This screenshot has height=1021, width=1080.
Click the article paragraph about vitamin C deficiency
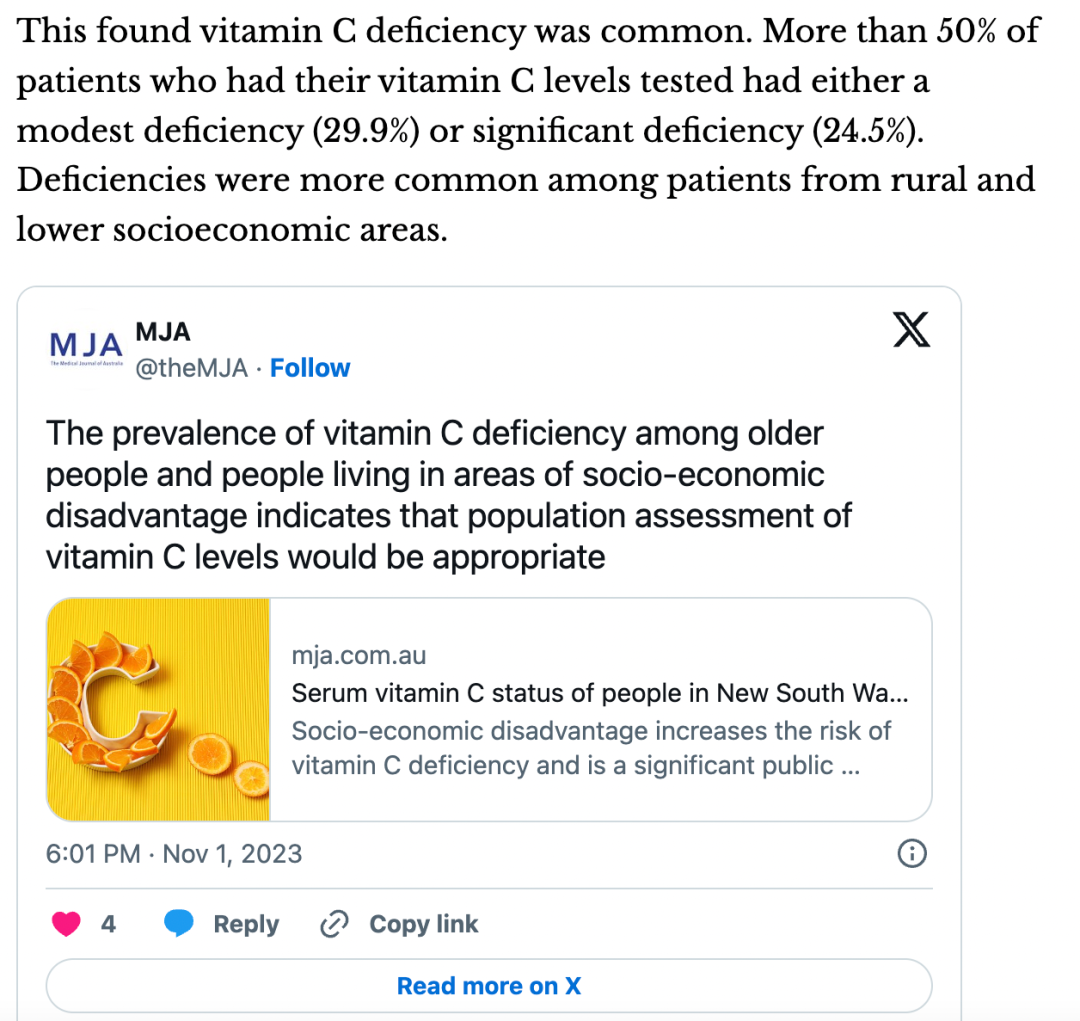525,130
